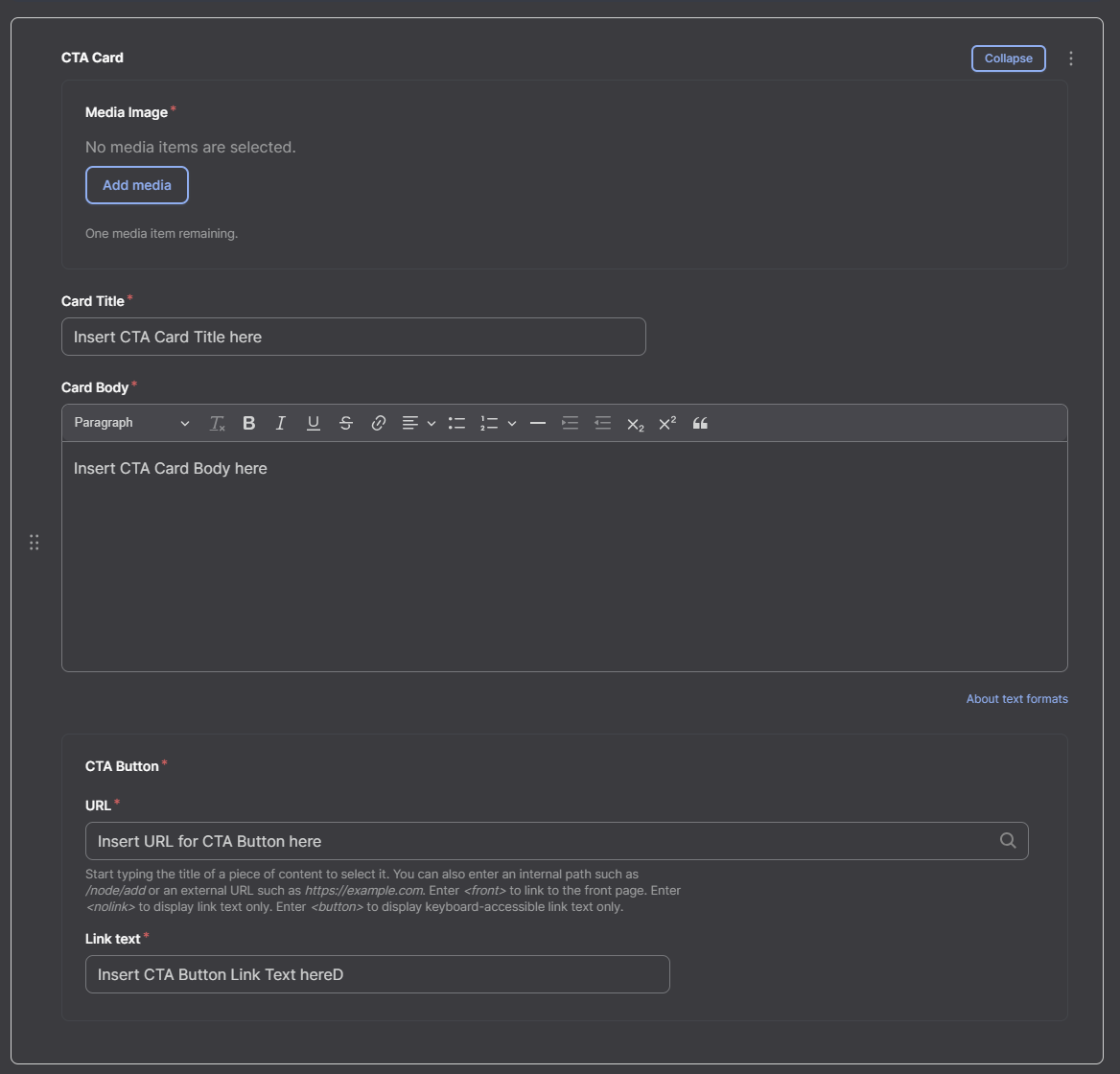Insert a horizontal line
This screenshot has height=1074, width=1120.
point(538,424)
